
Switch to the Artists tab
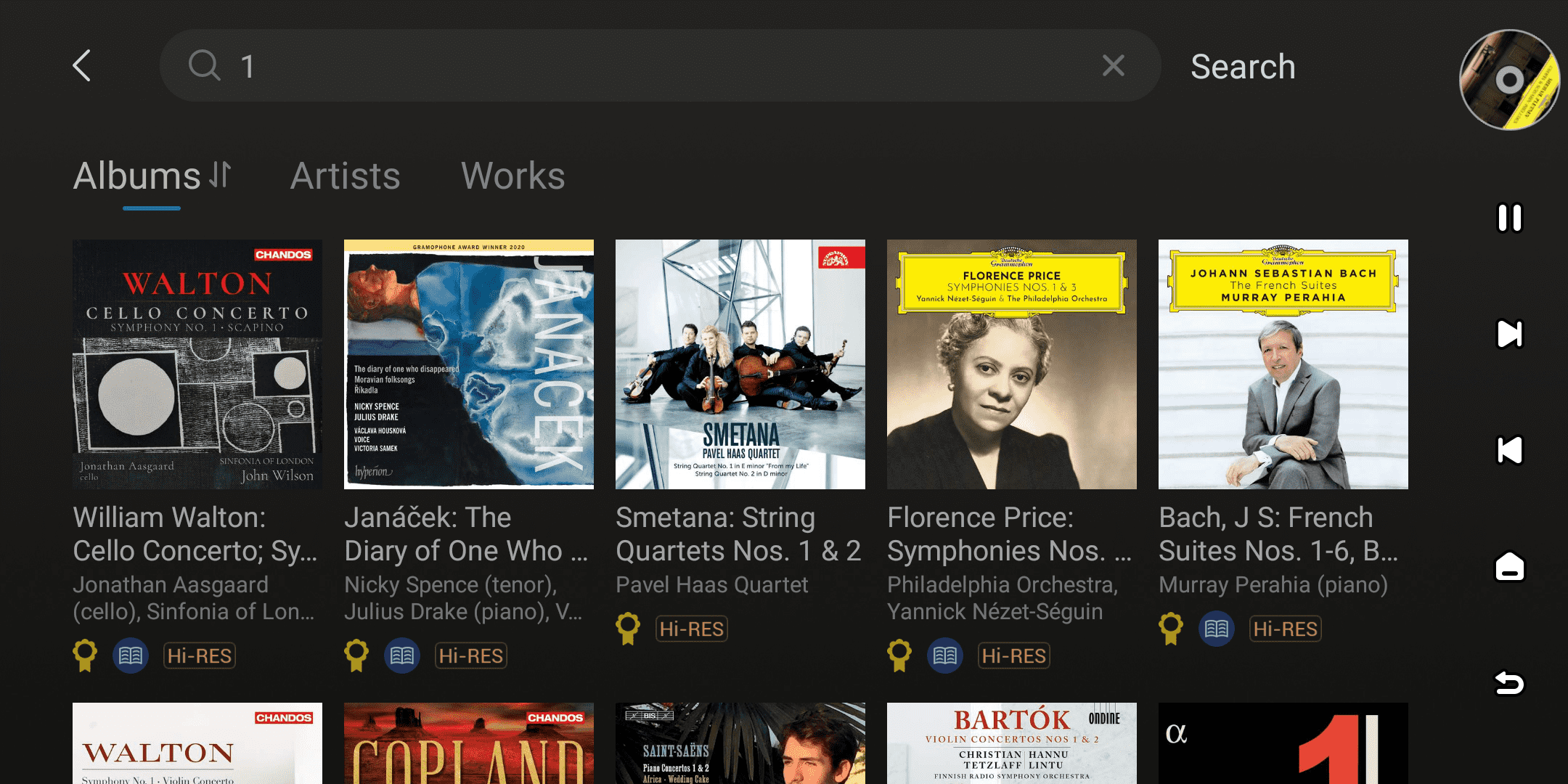[345, 176]
